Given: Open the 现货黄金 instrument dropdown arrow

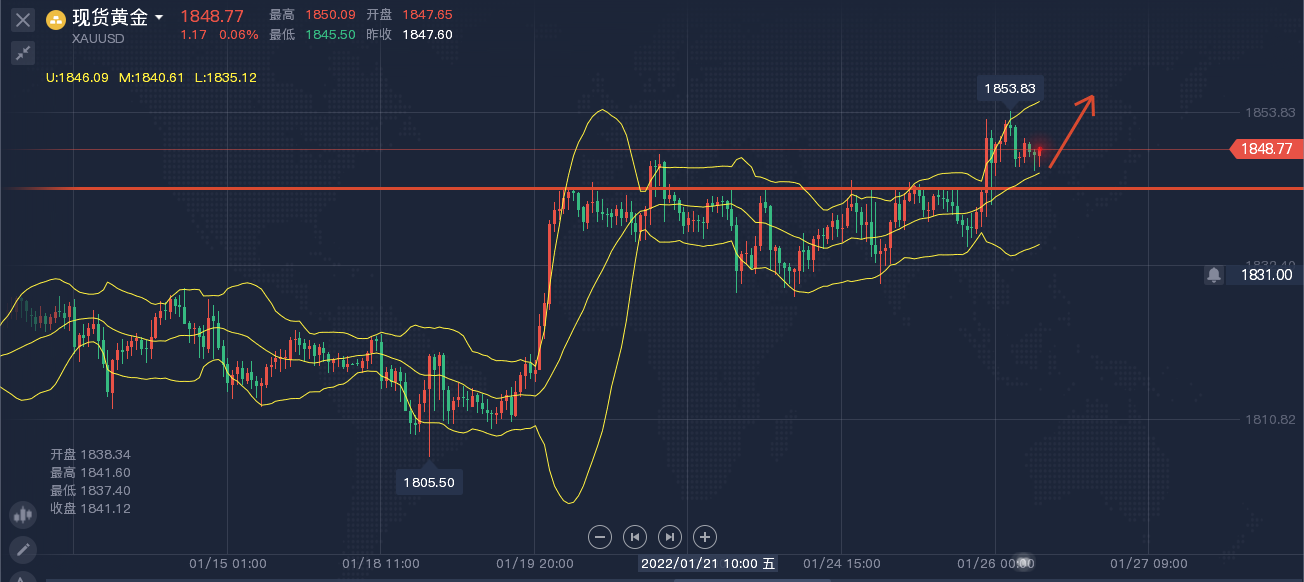Looking at the screenshot, I should click(x=159, y=18).
